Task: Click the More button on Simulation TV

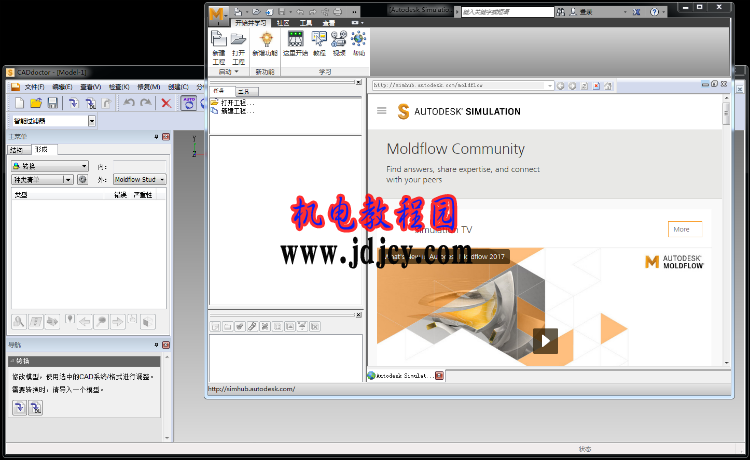Action: click(684, 230)
